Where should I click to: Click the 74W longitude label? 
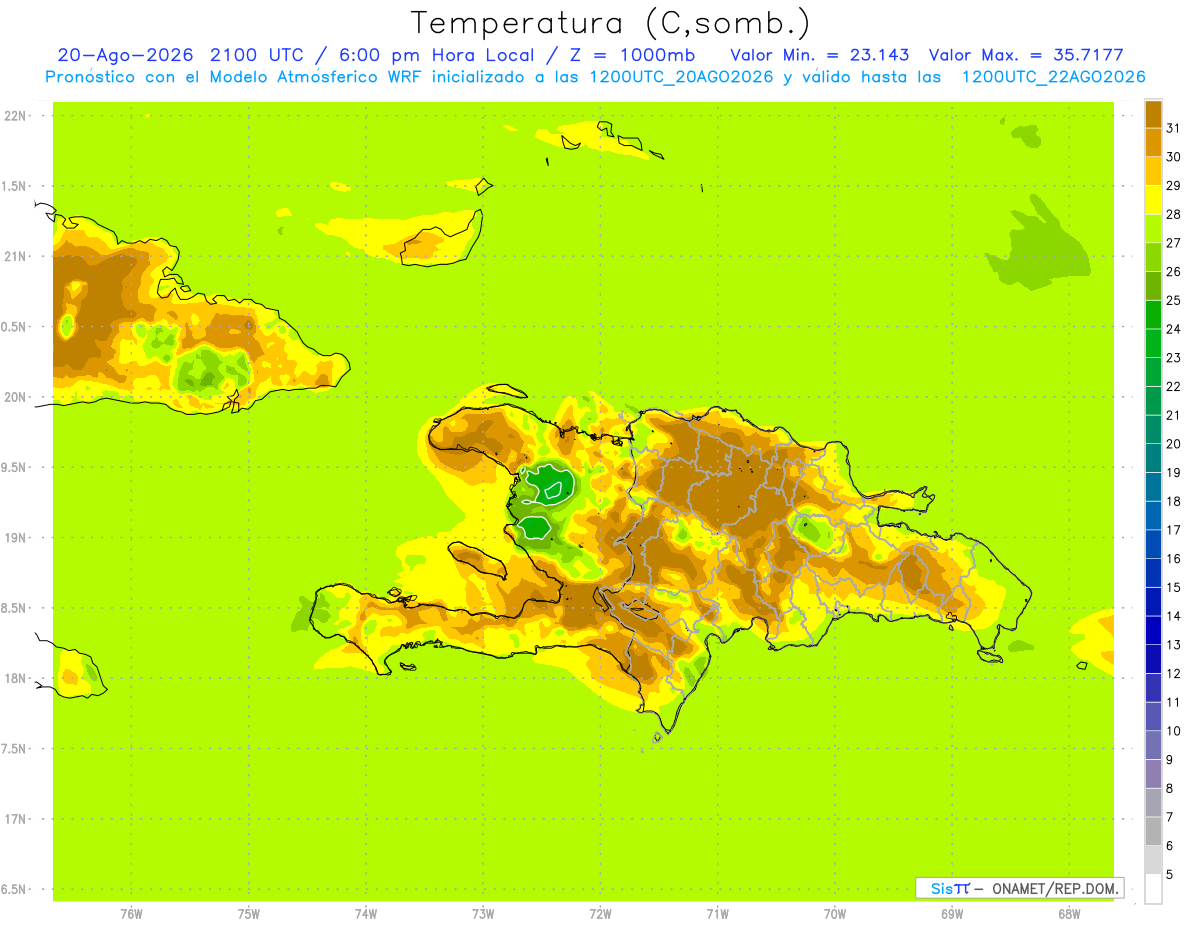coord(366,914)
